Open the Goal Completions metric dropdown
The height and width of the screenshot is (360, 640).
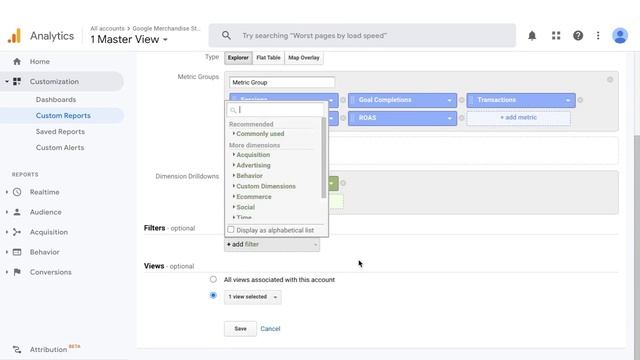pyautogui.click(x=449, y=100)
